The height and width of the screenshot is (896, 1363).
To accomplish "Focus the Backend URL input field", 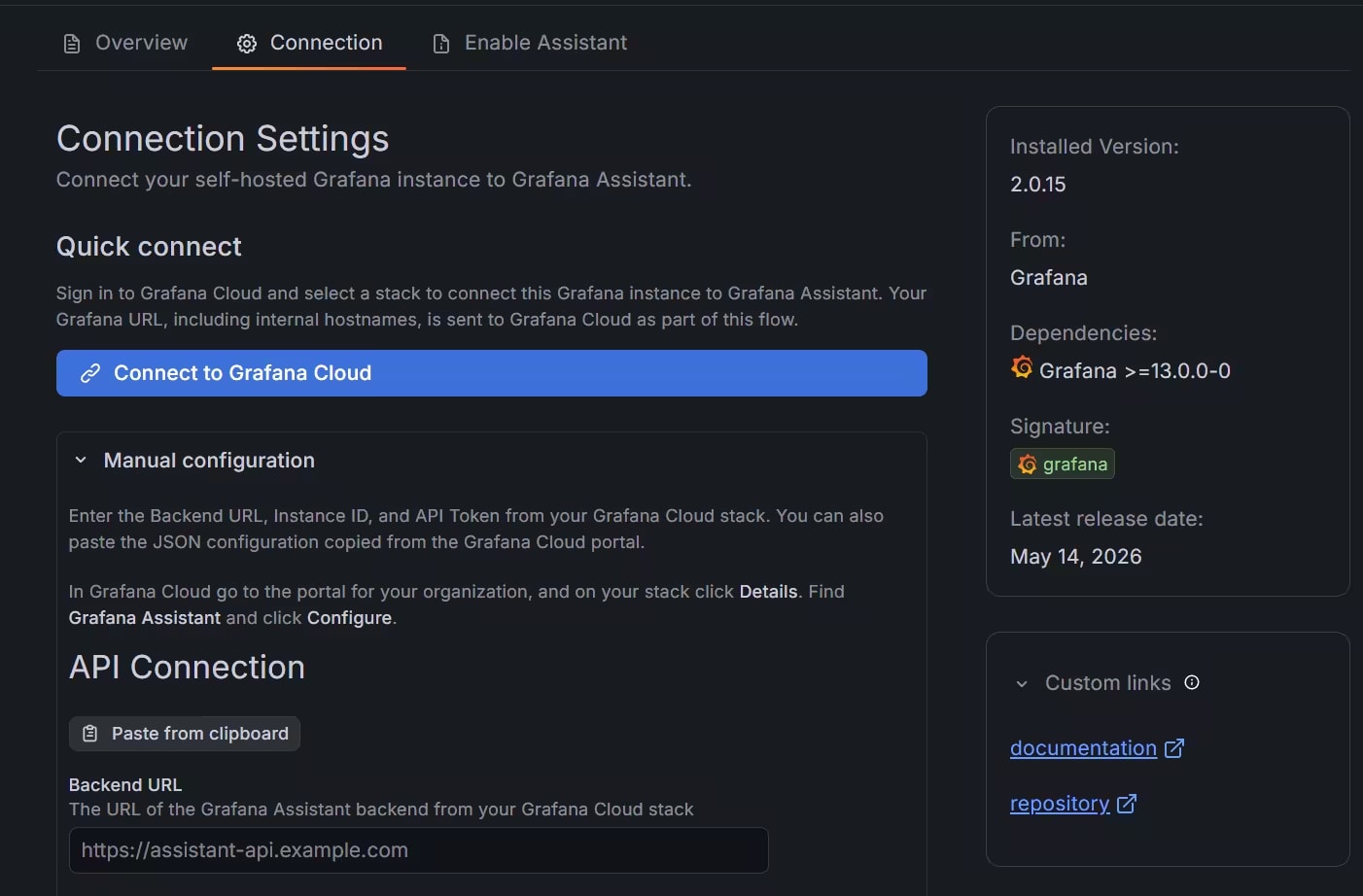I will pyautogui.click(x=419, y=850).
